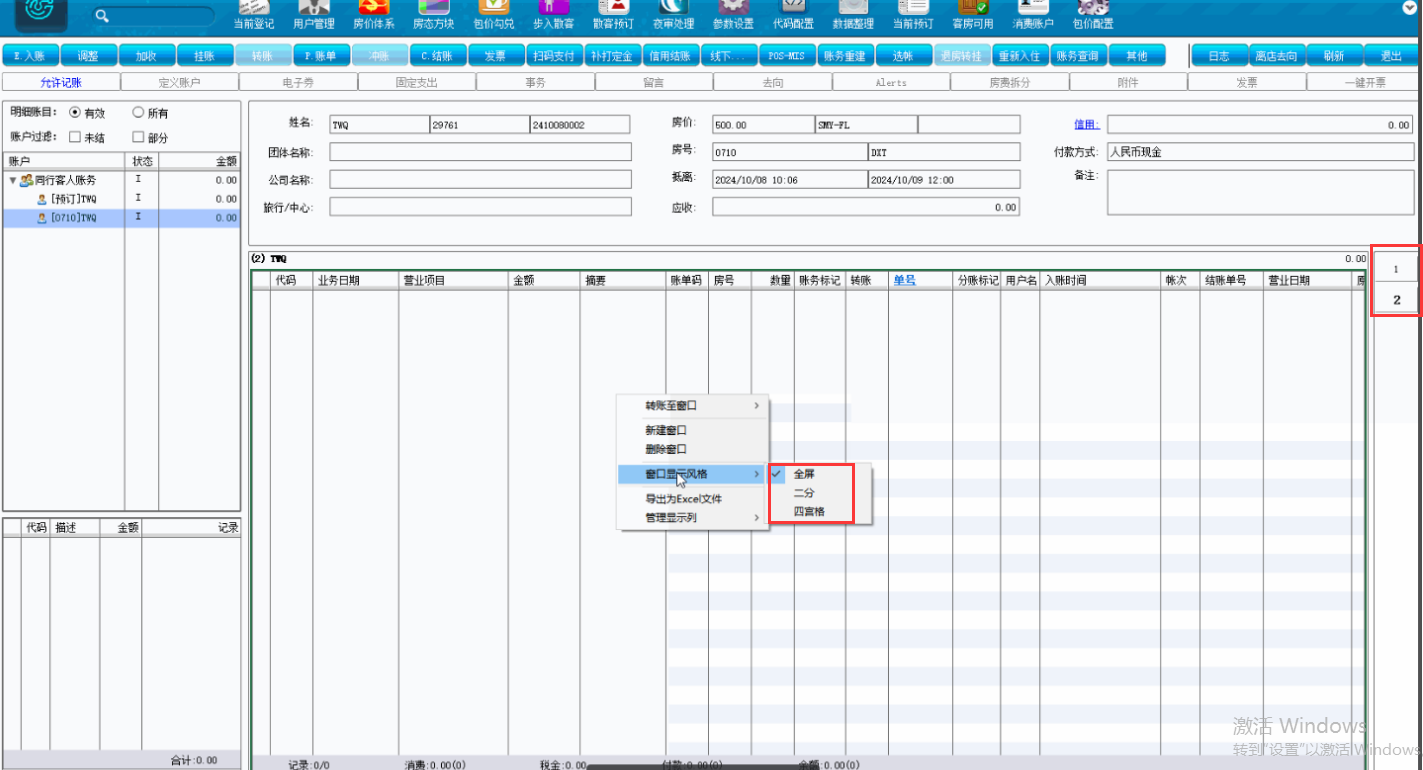This screenshot has height=770, width=1423.
Task: Click the [0710]TWQ person icon
Action: (42, 217)
